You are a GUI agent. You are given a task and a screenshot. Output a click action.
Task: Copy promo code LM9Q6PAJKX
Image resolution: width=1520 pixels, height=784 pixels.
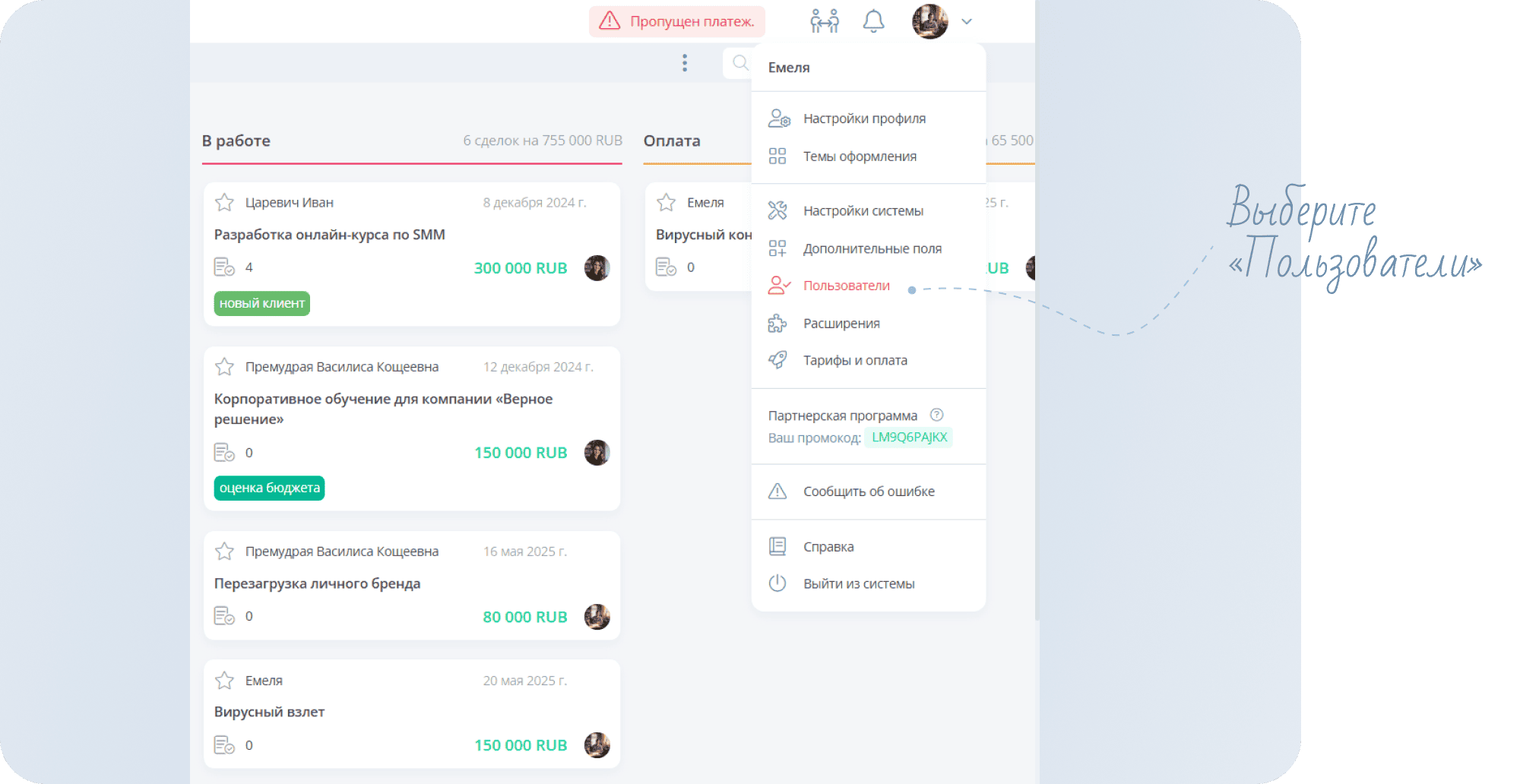tap(909, 438)
